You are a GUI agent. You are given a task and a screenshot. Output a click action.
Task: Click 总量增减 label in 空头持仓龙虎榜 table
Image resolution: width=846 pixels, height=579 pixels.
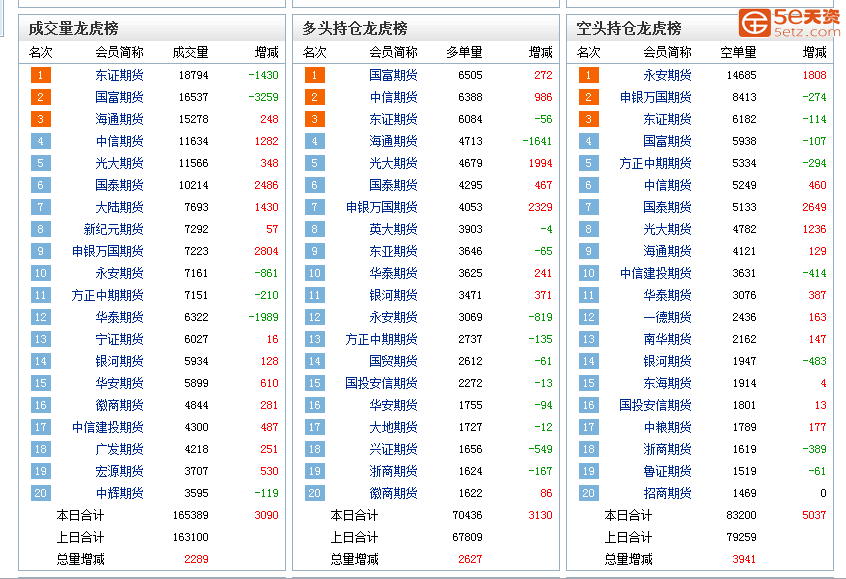coord(629,560)
